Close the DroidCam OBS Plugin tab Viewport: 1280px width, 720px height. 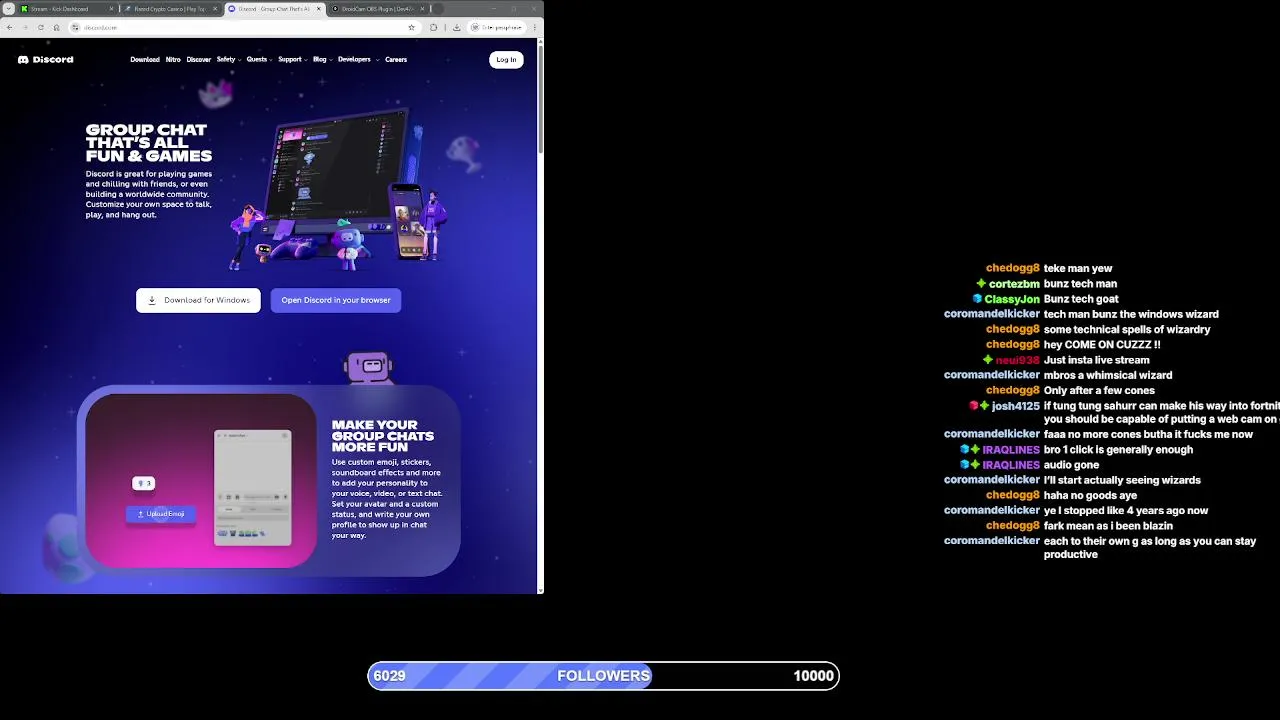tap(423, 9)
